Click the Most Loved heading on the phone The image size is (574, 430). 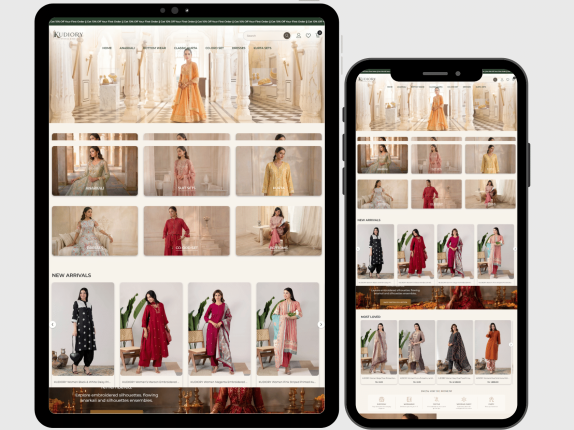pyautogui.click(x=370, y=317)
